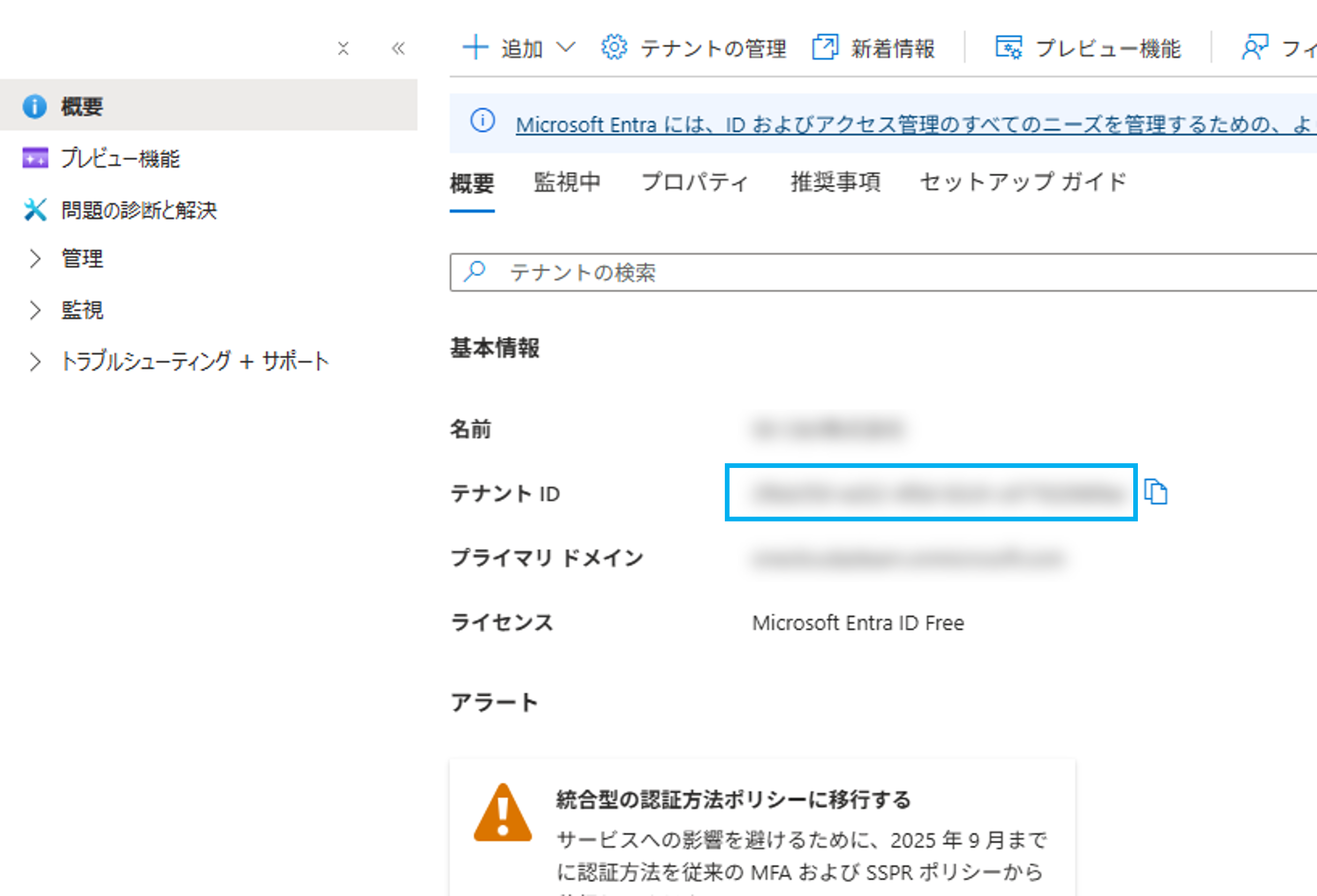Screen dimensions: 1317x896
Task: Click the copy tenant ID icon
Action: tap(1155, 491)
